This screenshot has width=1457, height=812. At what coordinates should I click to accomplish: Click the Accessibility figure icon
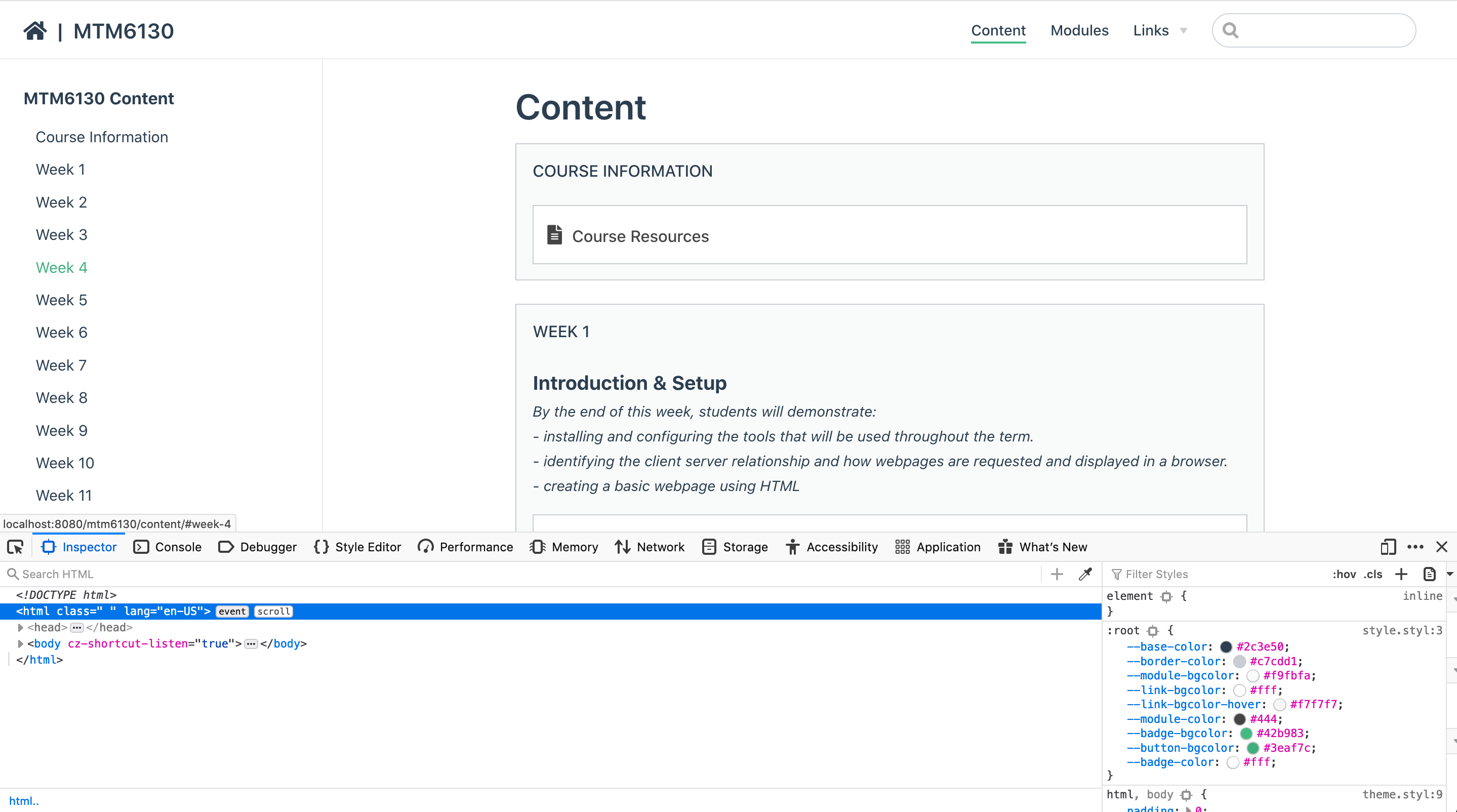pyautogui.click(x=792, y=547)
